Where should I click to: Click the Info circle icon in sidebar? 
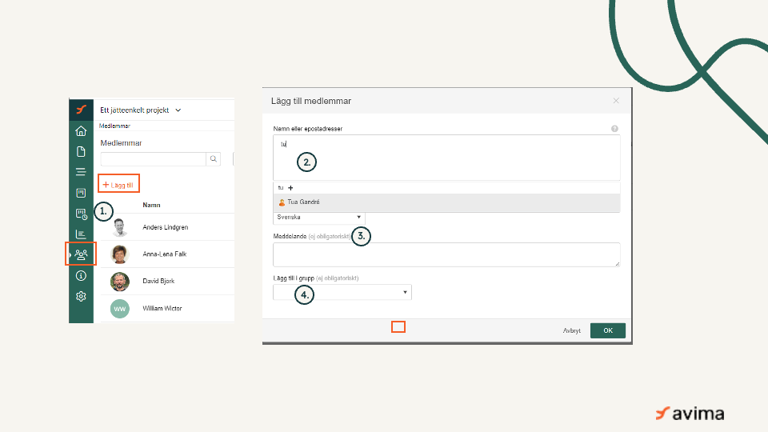pos(81,275)
